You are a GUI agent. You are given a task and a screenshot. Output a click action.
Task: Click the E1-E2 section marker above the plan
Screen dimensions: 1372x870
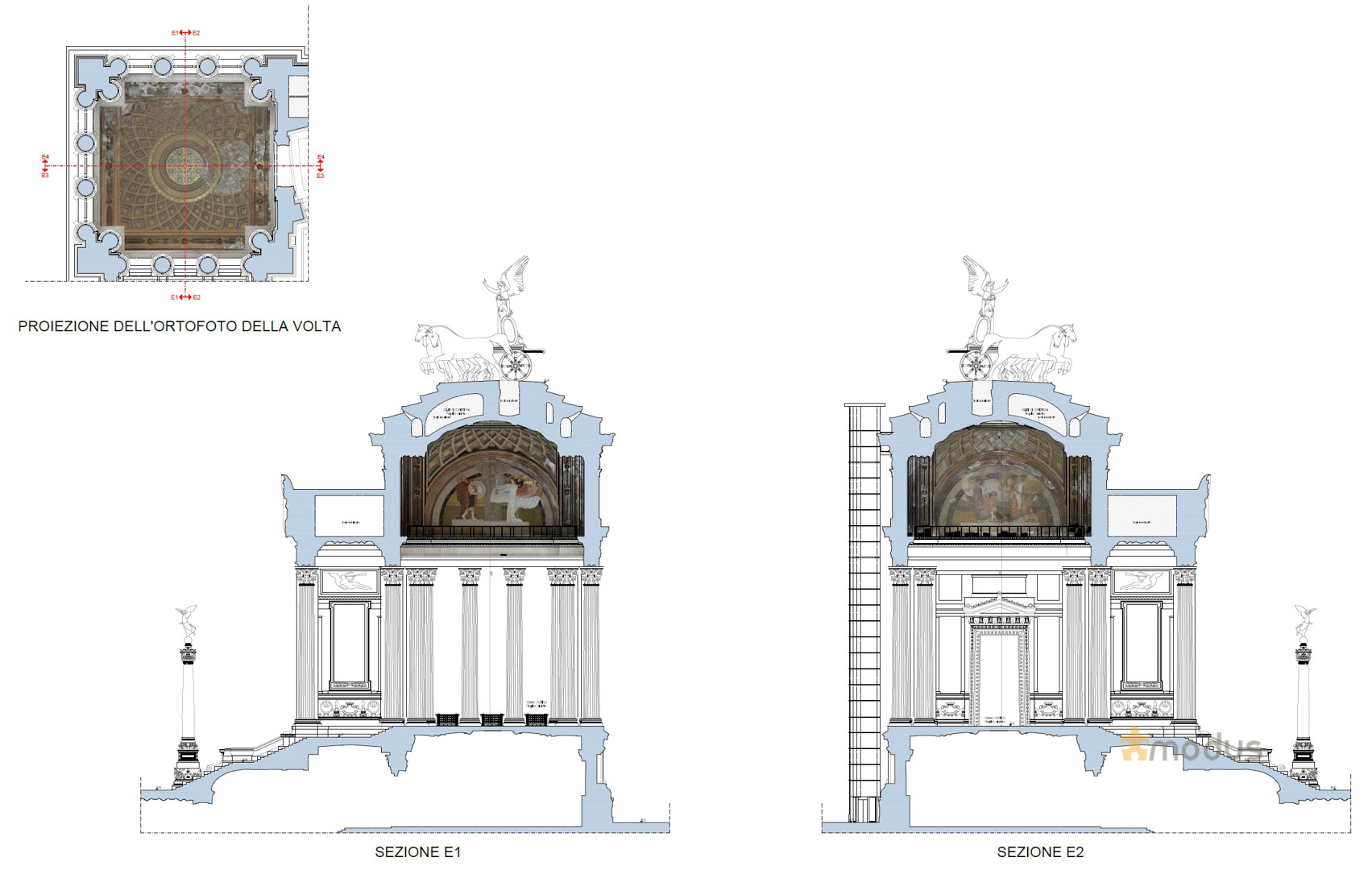185,33
